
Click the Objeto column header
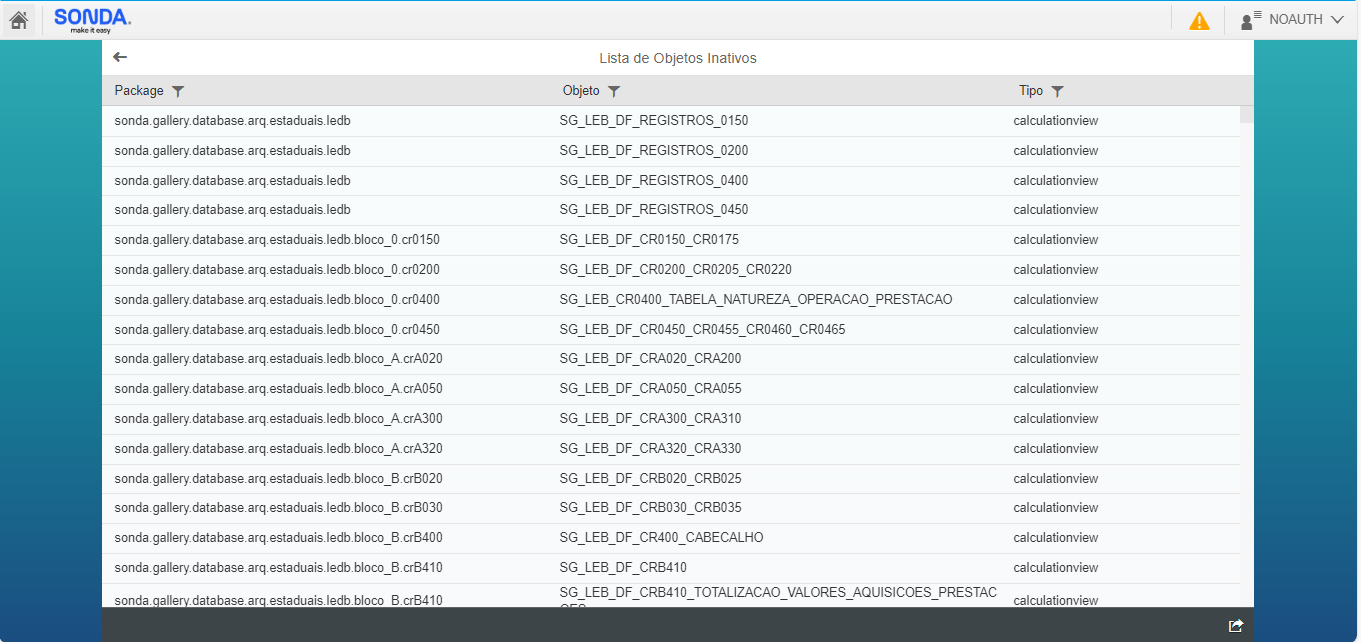tap(581, 91)
